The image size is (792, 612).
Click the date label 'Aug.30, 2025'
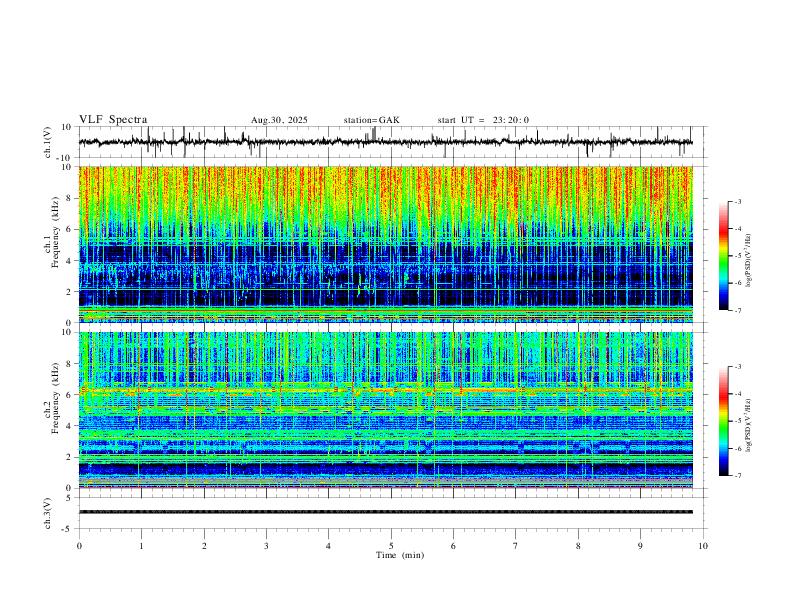(x=279, y=120)
